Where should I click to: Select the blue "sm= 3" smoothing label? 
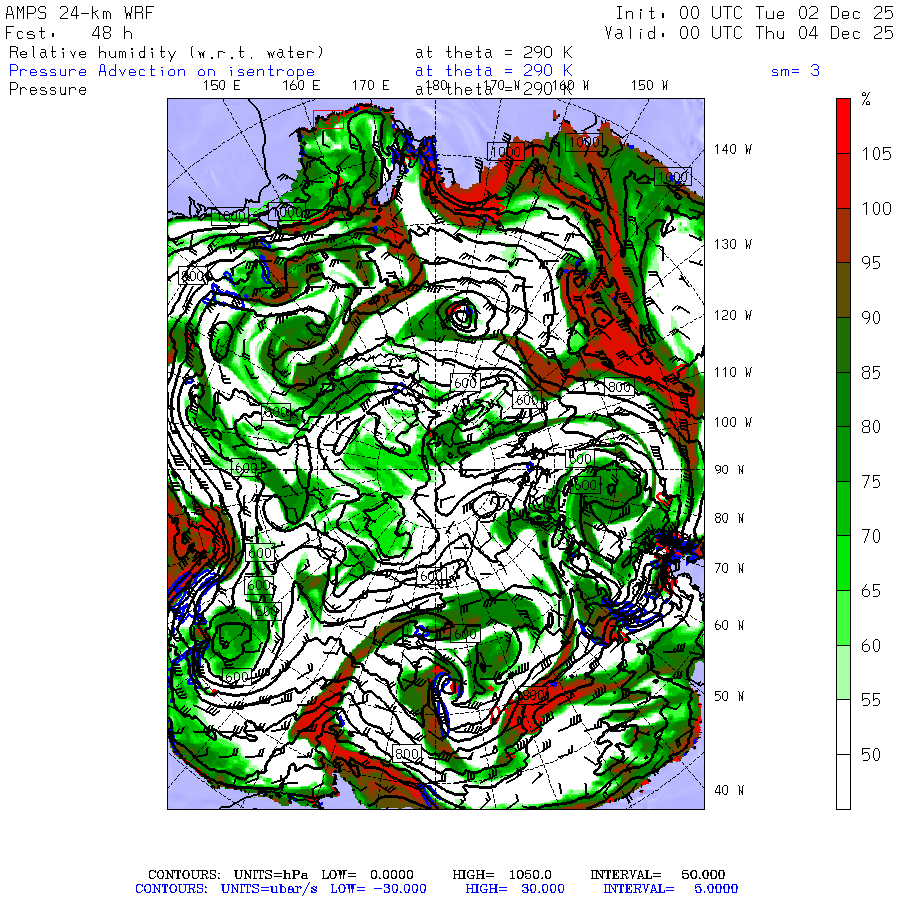[x=795, y=71]
